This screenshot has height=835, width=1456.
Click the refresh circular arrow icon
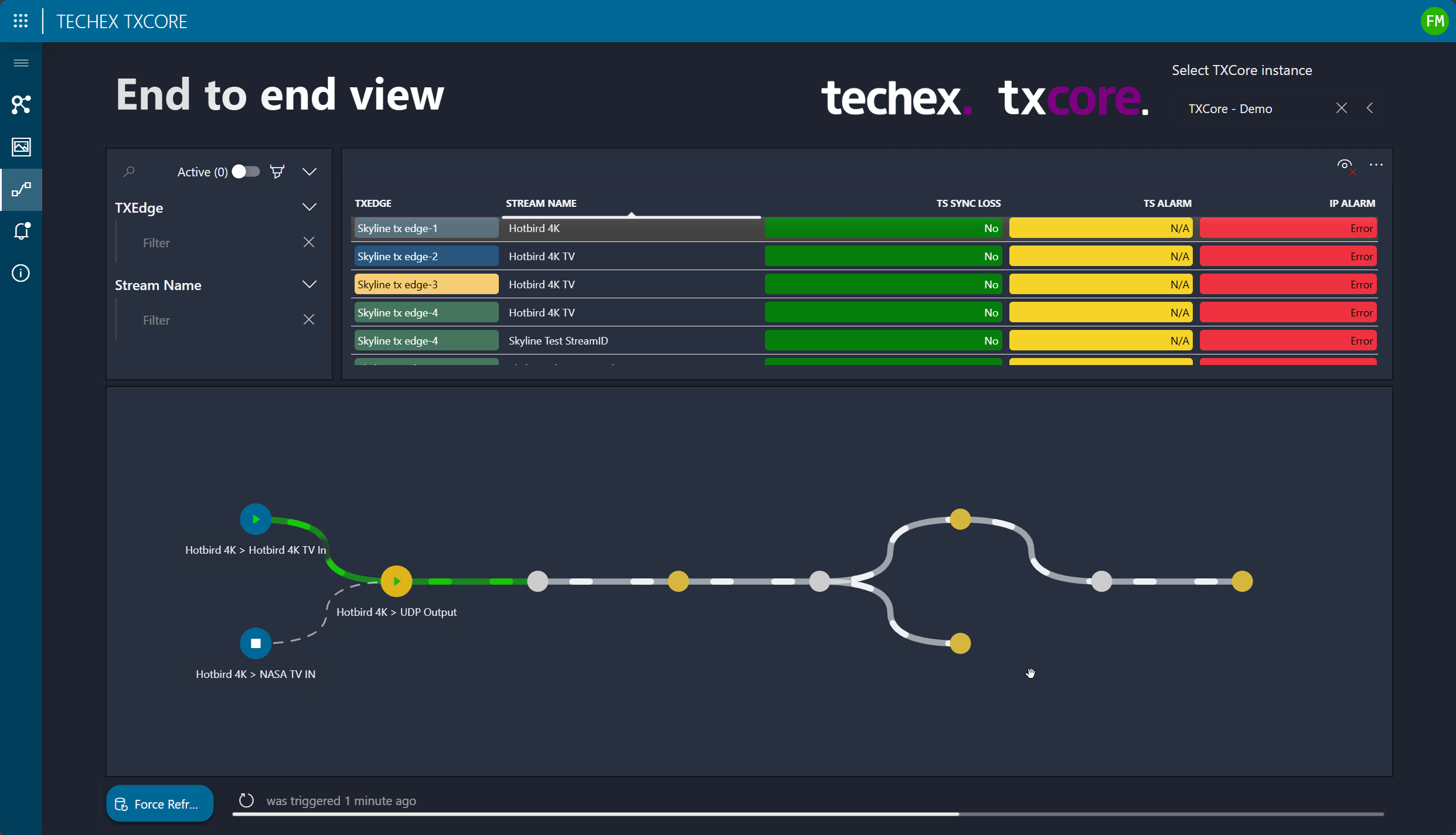[247, 800]
